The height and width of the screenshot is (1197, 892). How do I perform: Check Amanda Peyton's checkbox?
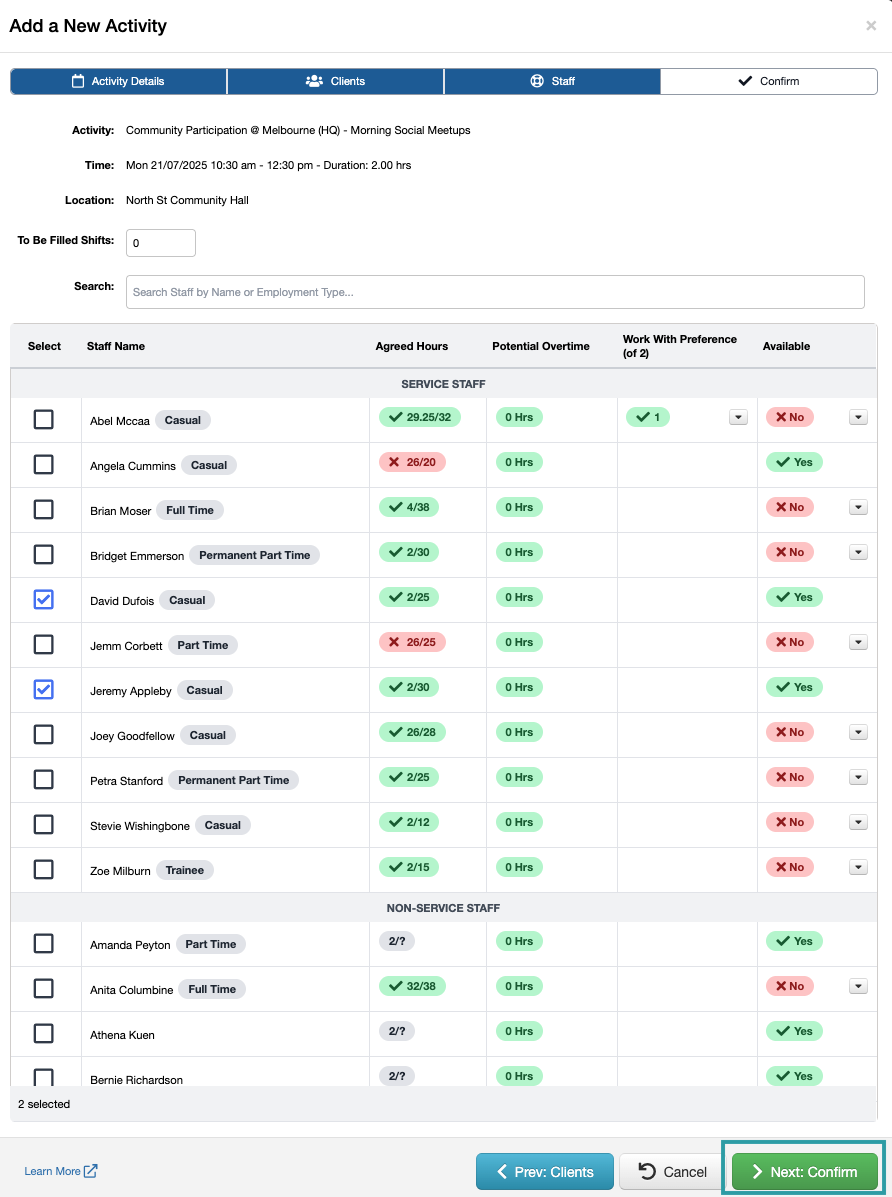coord(44,944)
